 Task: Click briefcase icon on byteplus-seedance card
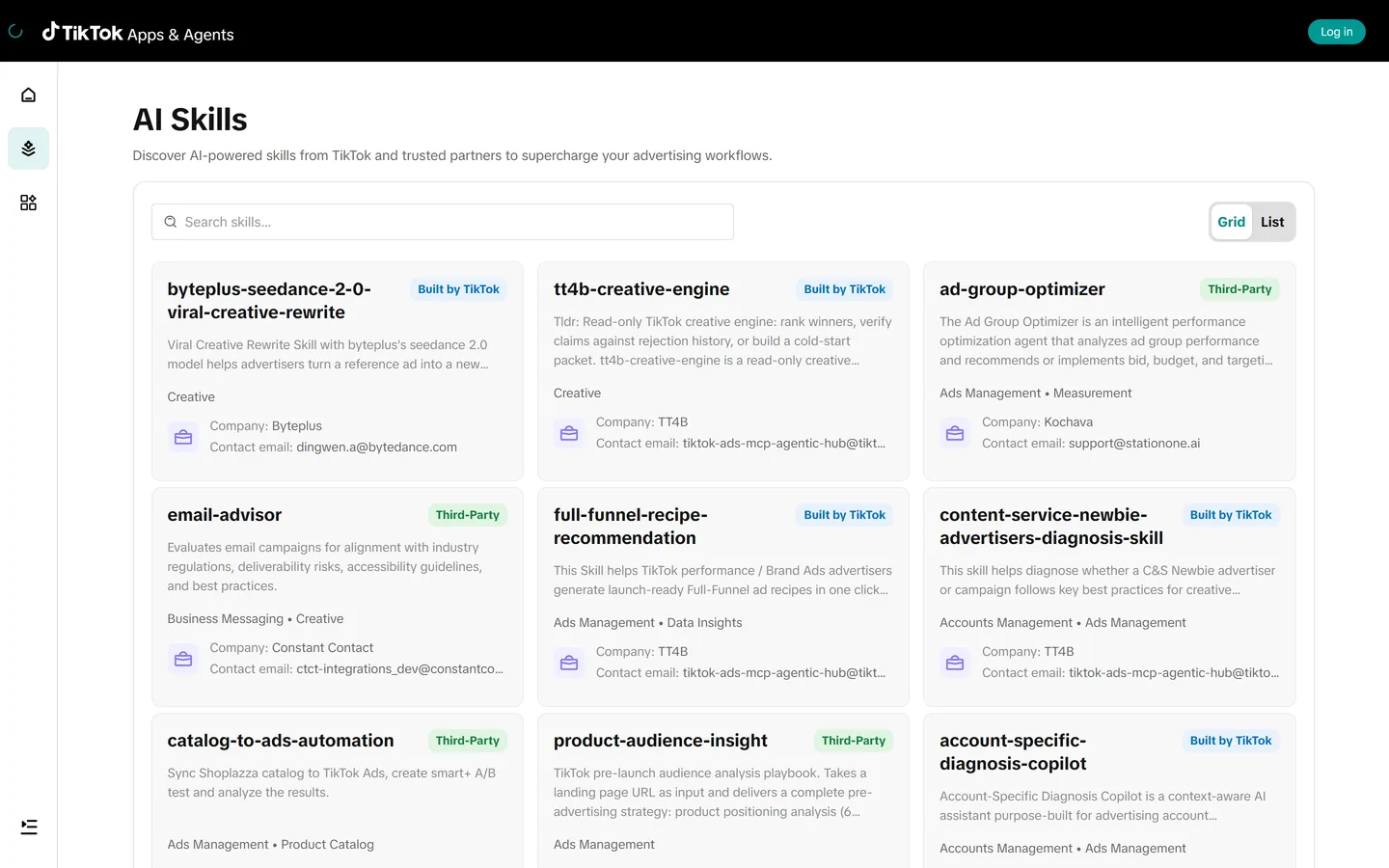pyautogui.click(x=183, y=437)
